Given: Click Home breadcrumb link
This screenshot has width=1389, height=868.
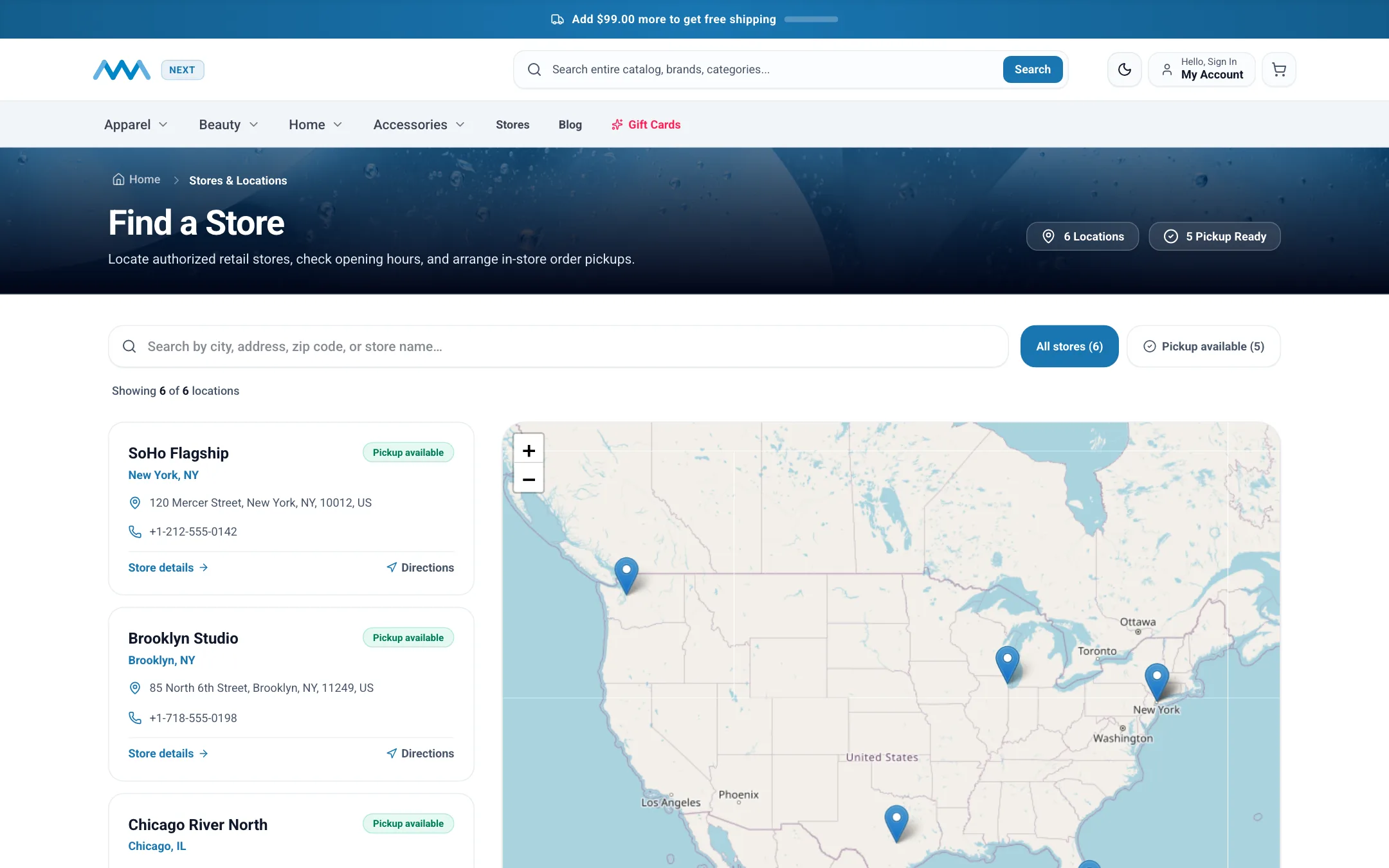Looking at the screenshot, I should (x=136, y=179).
